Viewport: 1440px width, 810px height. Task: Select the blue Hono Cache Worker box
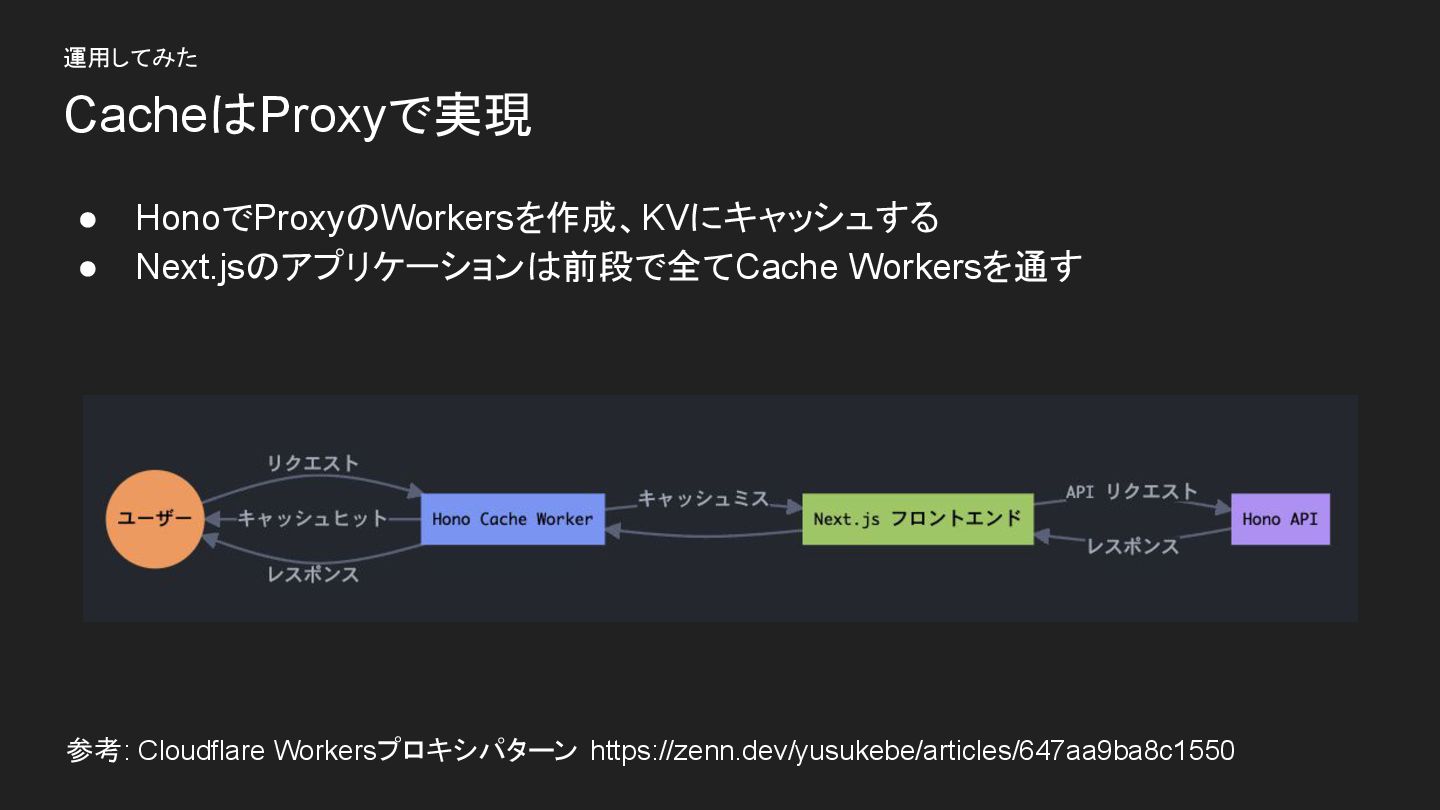coord(512,519)
